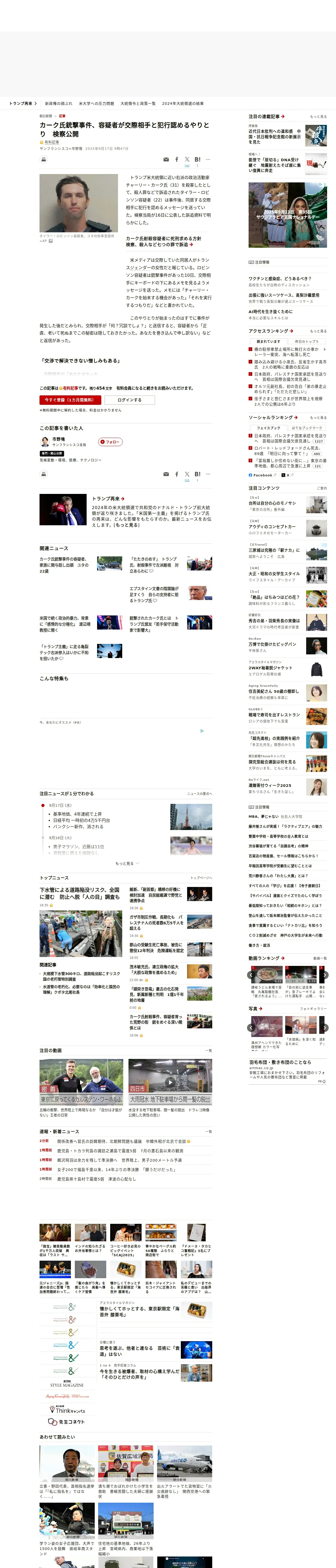The height and width of the screenshot is (1568, 336).
Task: Open ニュースの要点へ link
Action: (199, 794)
